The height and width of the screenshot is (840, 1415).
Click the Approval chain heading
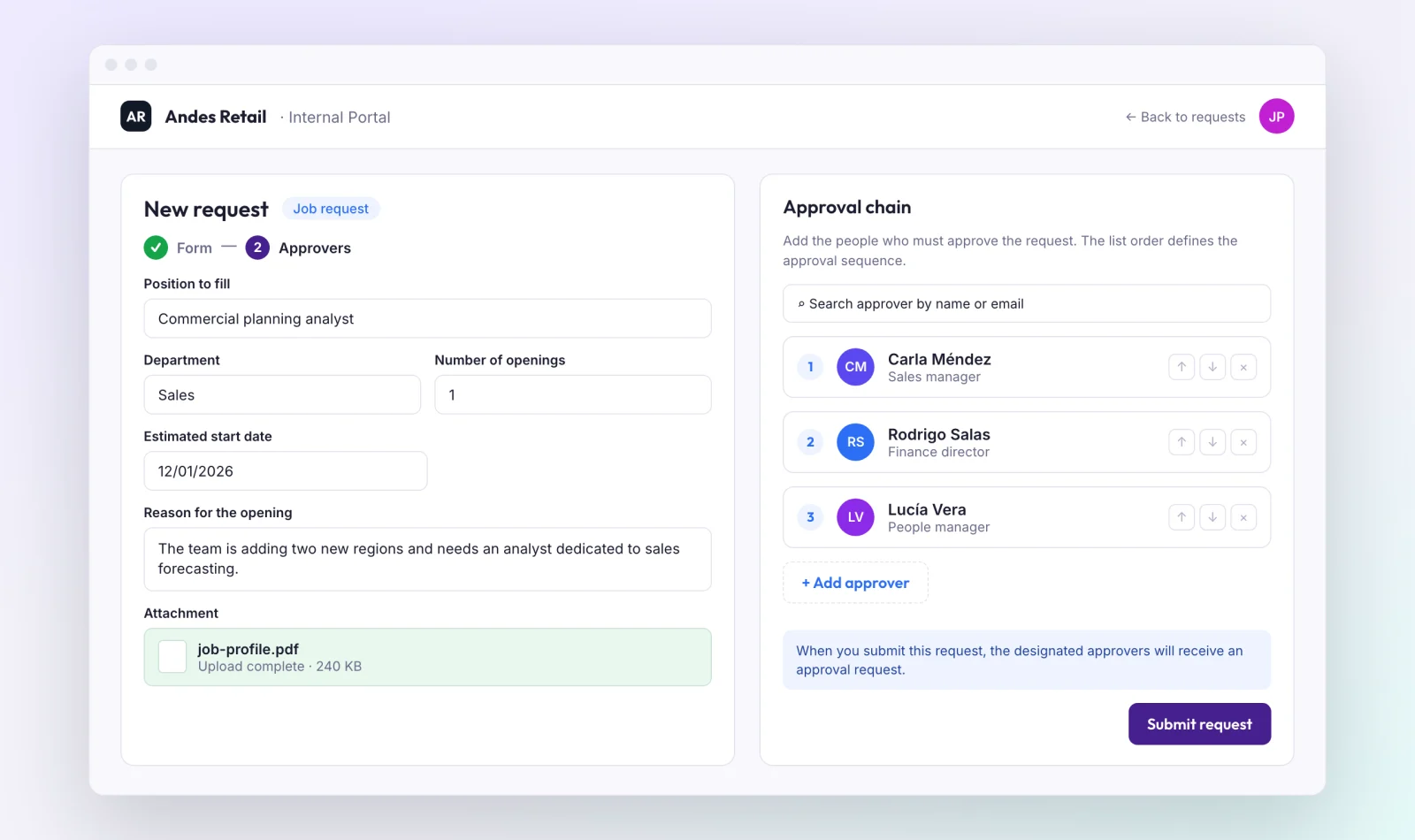[847, 207]
